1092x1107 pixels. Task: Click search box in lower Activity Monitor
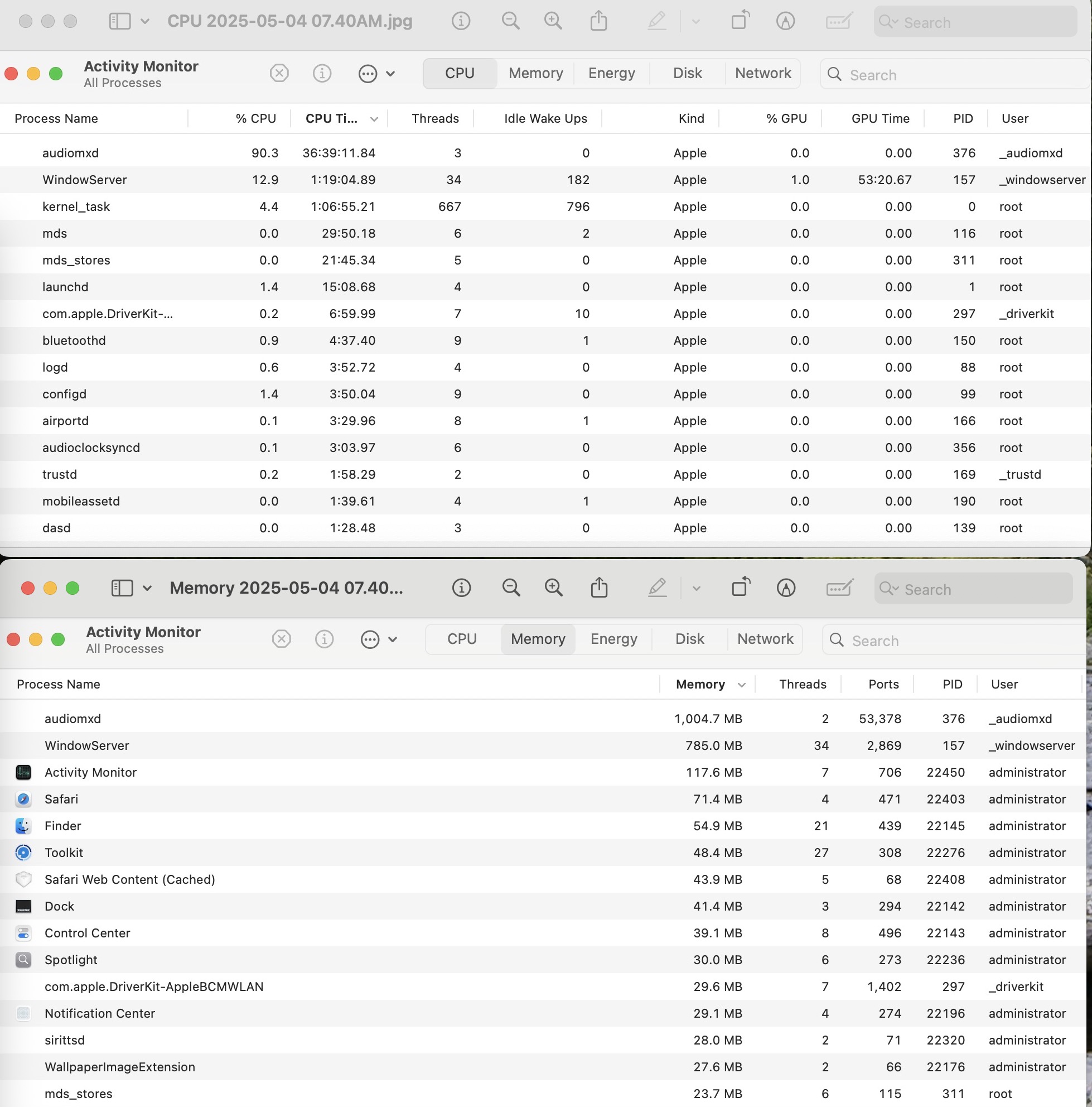point(955,639)
